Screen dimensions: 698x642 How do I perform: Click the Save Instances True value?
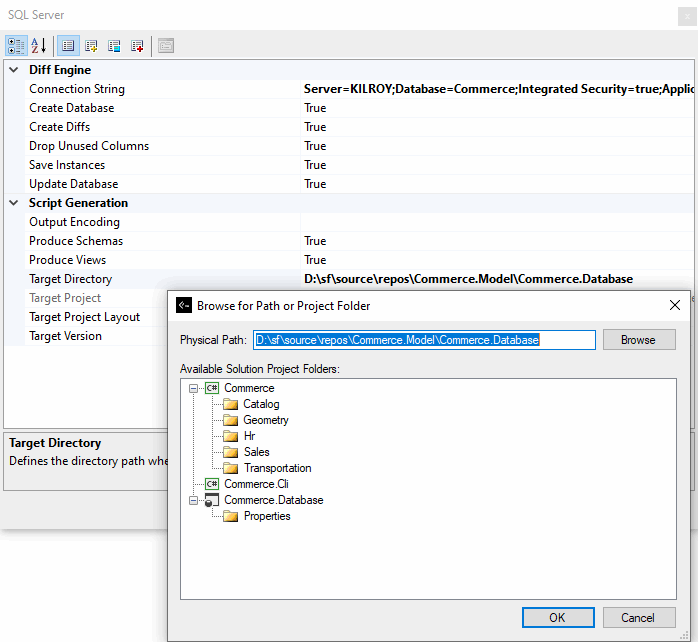point(315,165)
